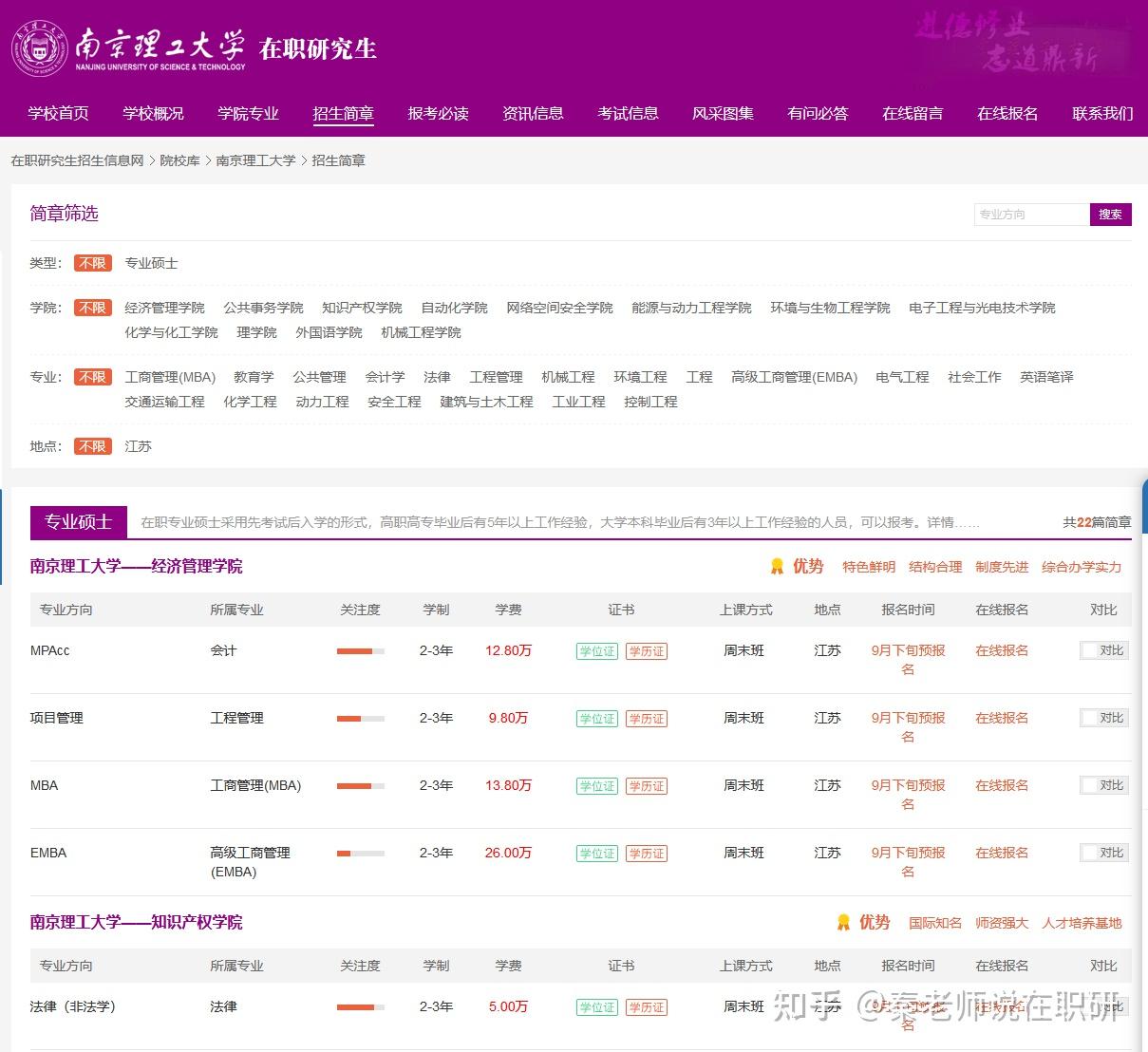This screenshot has width=1148, height=1052.
Task: Open 联系我们 navigation item
Action: pyautogui.click(x=1103, y=113)
